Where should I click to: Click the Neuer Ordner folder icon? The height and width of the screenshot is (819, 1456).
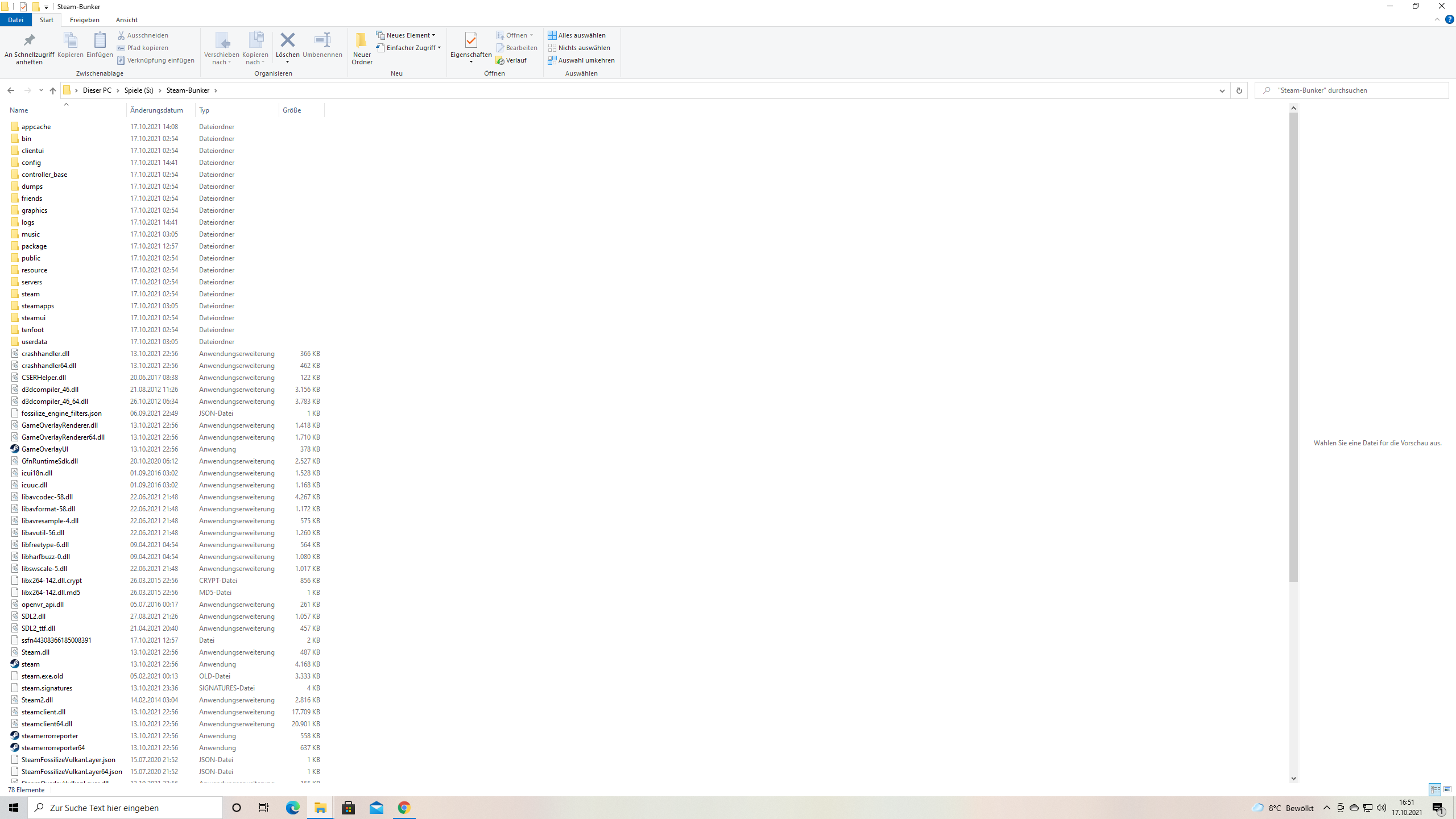point(362,40)
